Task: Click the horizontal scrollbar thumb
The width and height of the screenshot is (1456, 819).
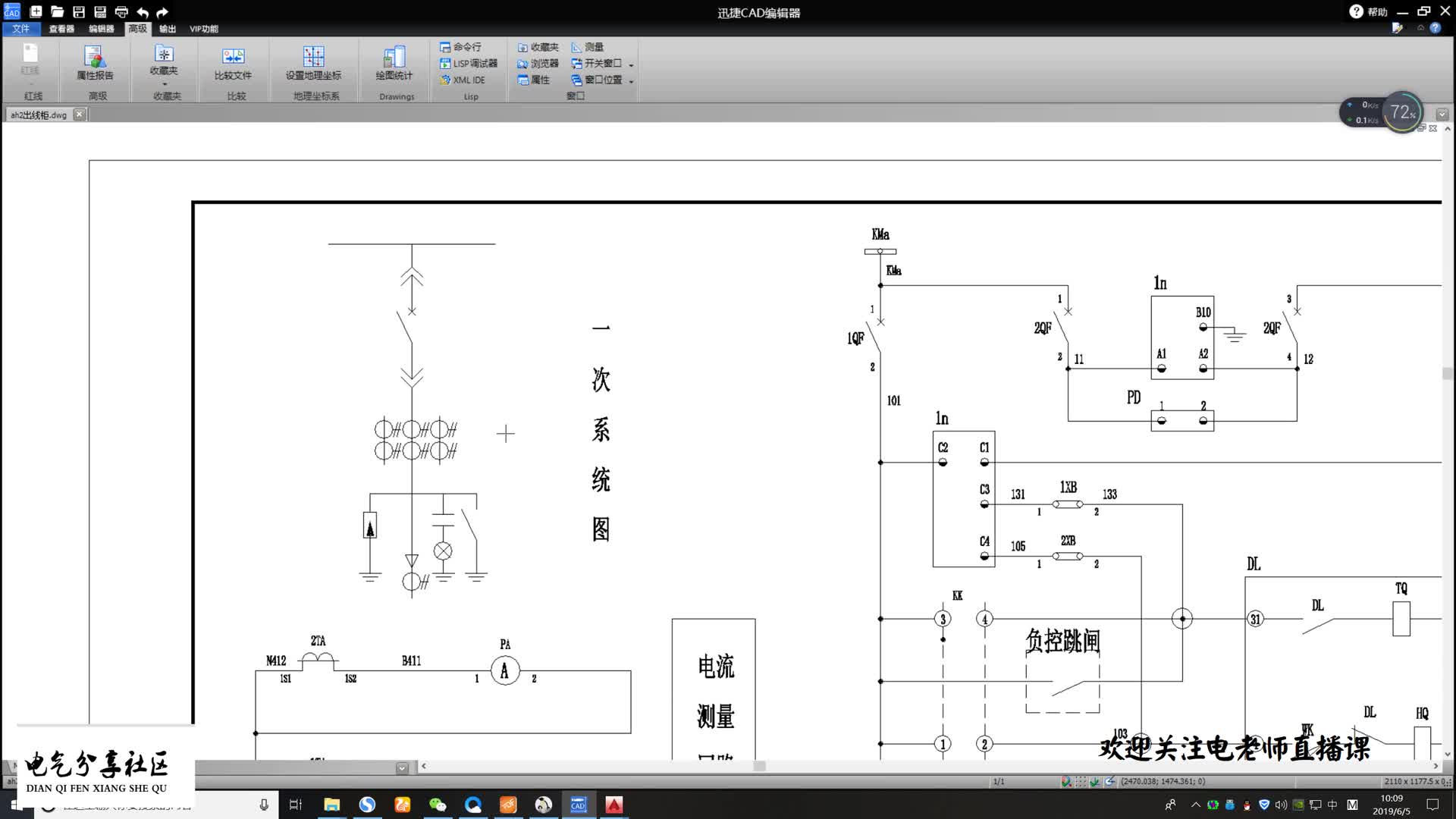Action: [x=759, y=767]
